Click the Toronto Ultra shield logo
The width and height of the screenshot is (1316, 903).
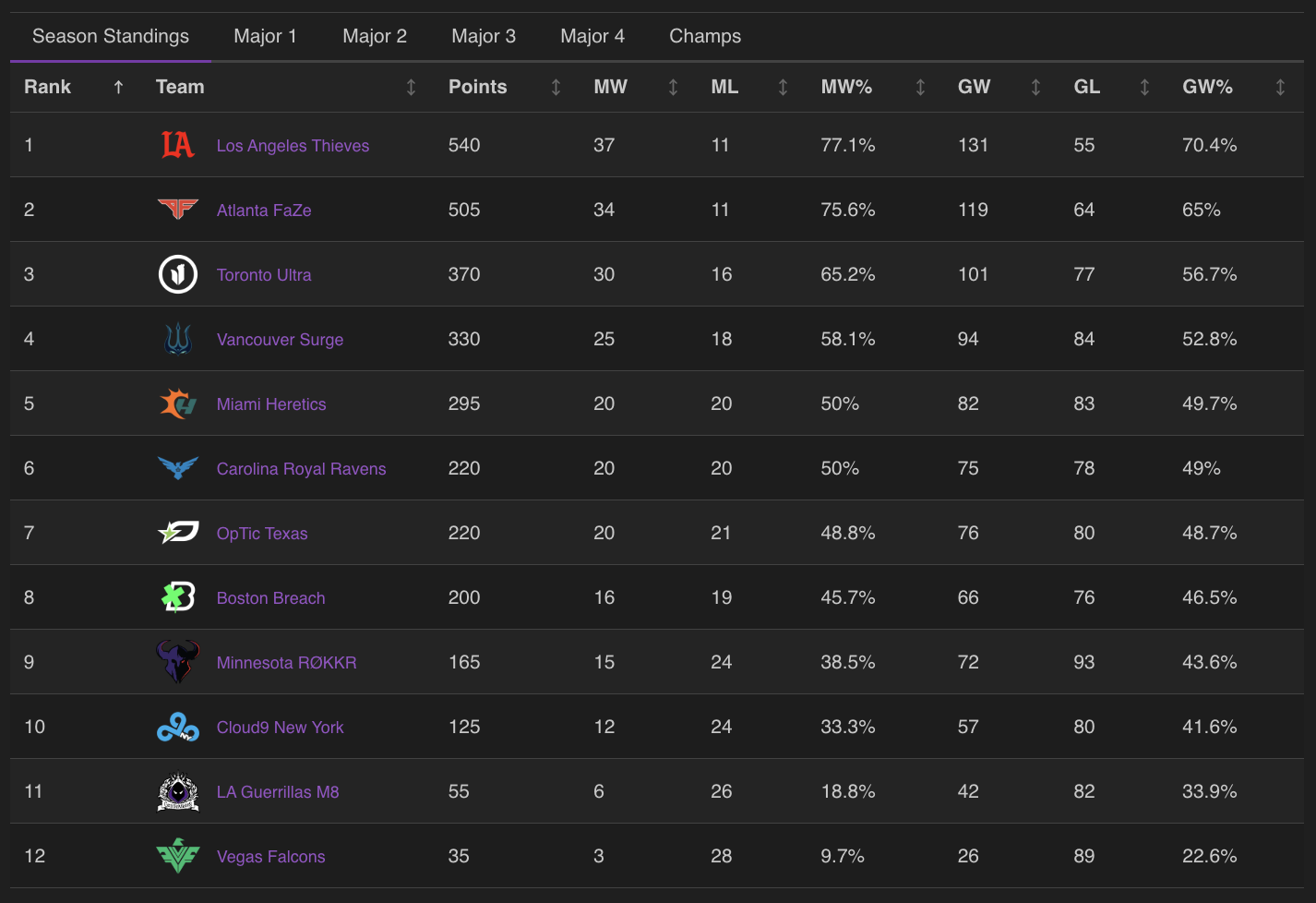pyautogui.click(x=177, y=274)
